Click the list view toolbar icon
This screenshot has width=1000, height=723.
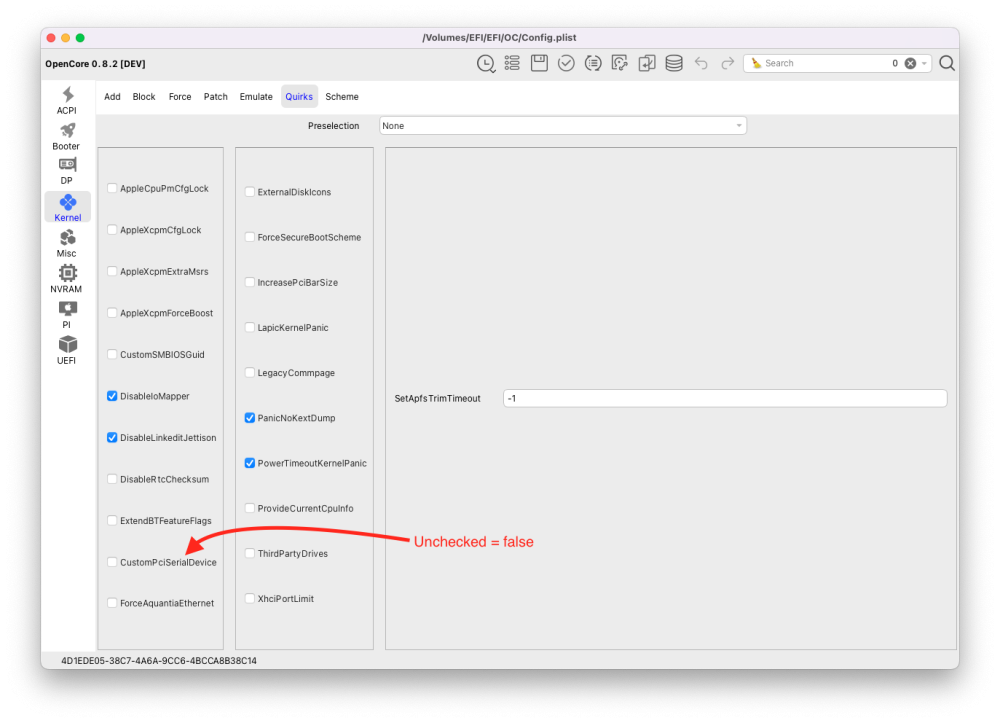pos(512,63)
